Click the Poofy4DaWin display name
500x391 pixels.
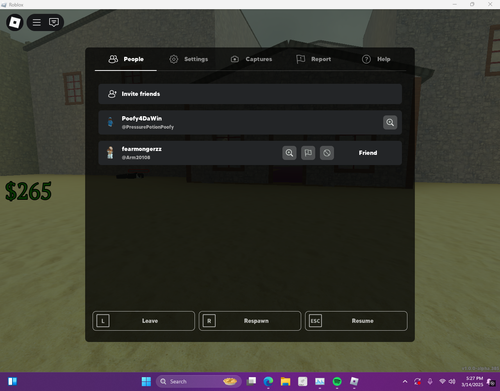(x=142, y=119)
